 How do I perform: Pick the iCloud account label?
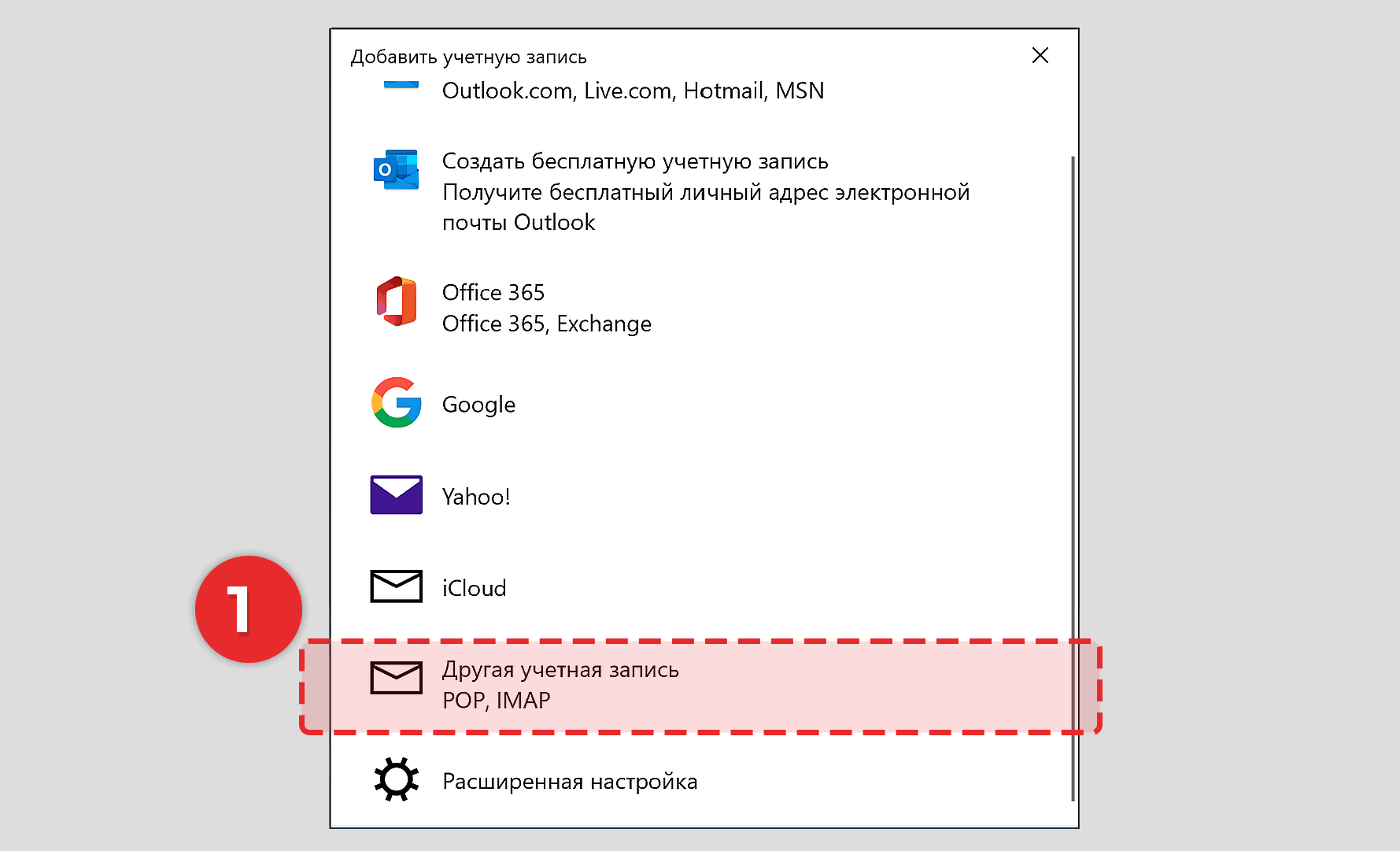[x=474, y=588]
